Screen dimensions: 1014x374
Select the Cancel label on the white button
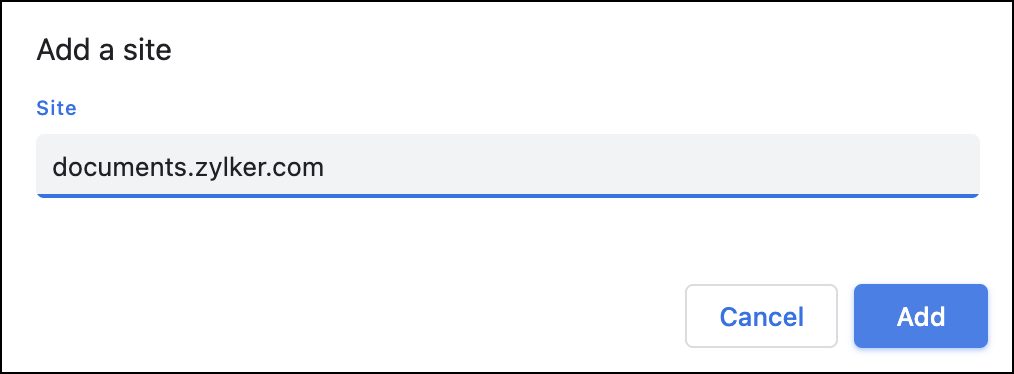pyautogui.click(x=762, y=317)
